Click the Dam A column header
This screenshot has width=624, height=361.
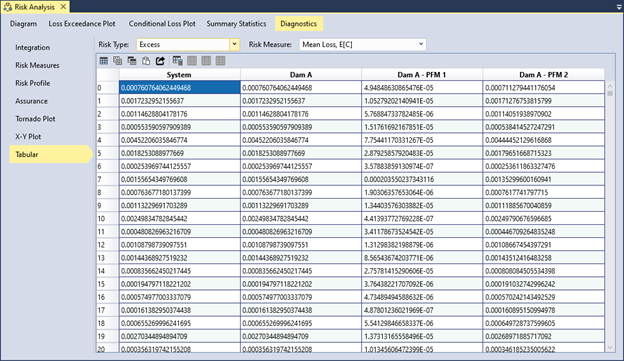[301, 74]
